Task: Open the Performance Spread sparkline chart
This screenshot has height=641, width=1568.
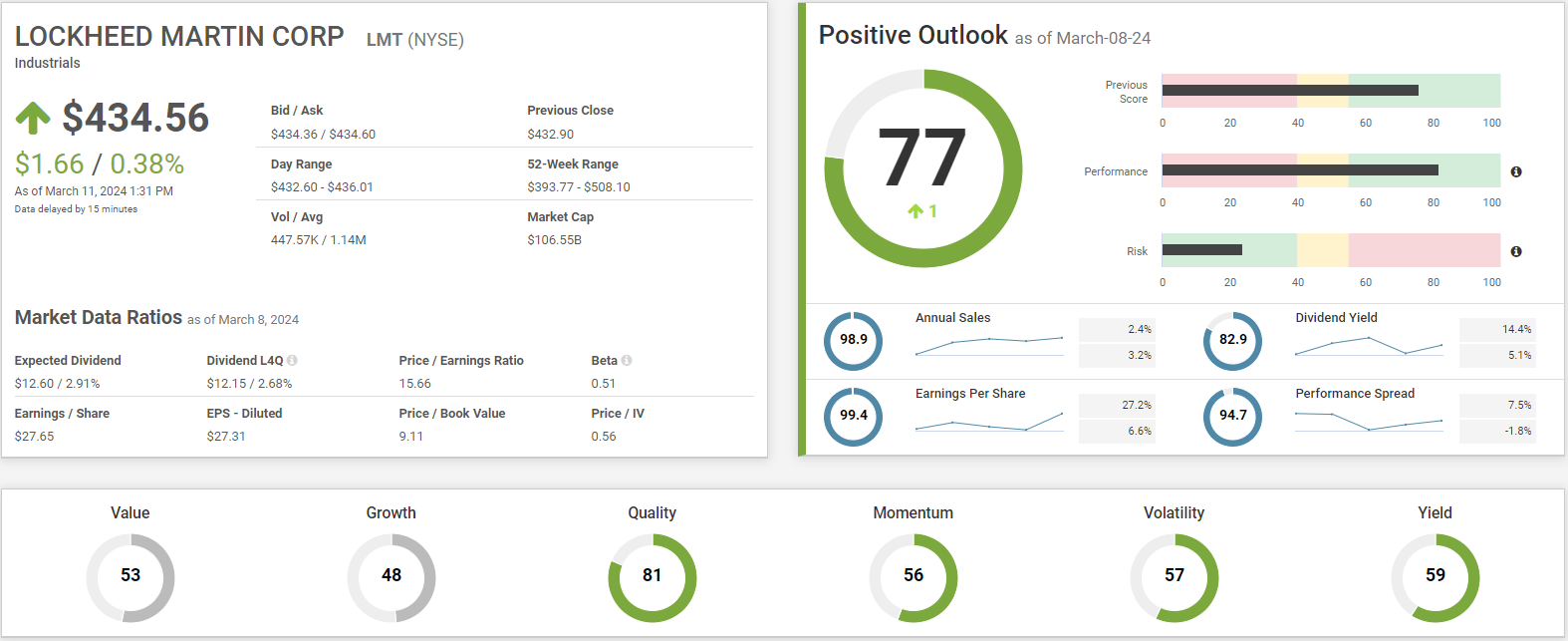Action: click(x=1369, y=421)
